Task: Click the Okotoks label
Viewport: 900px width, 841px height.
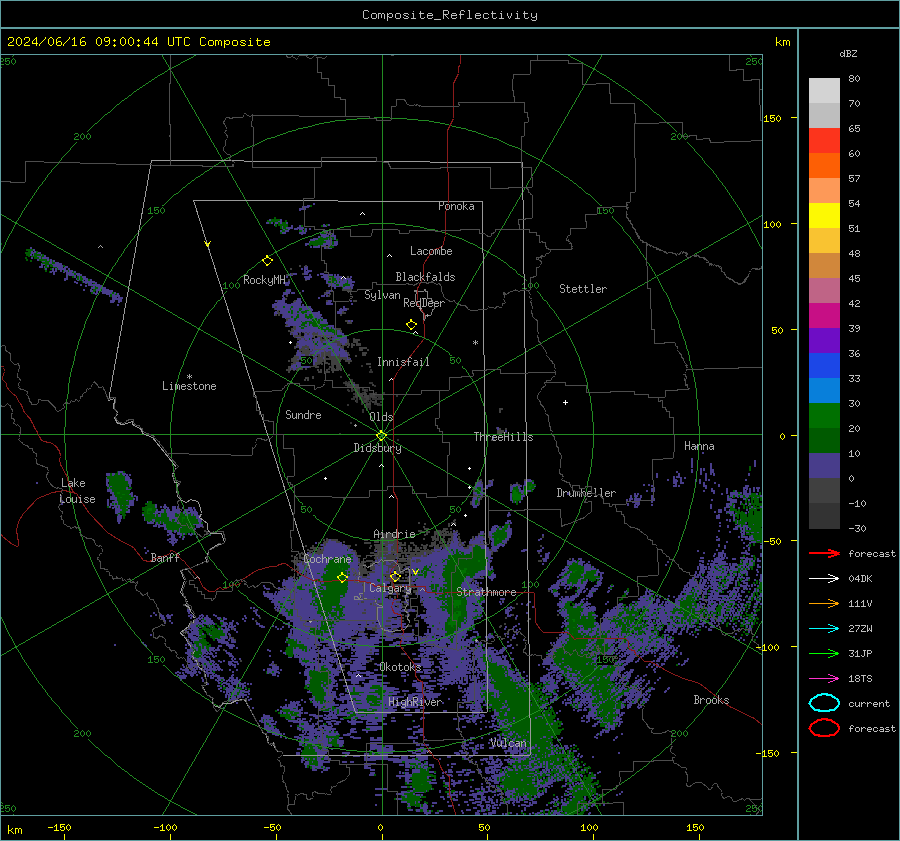Action: 400,667
